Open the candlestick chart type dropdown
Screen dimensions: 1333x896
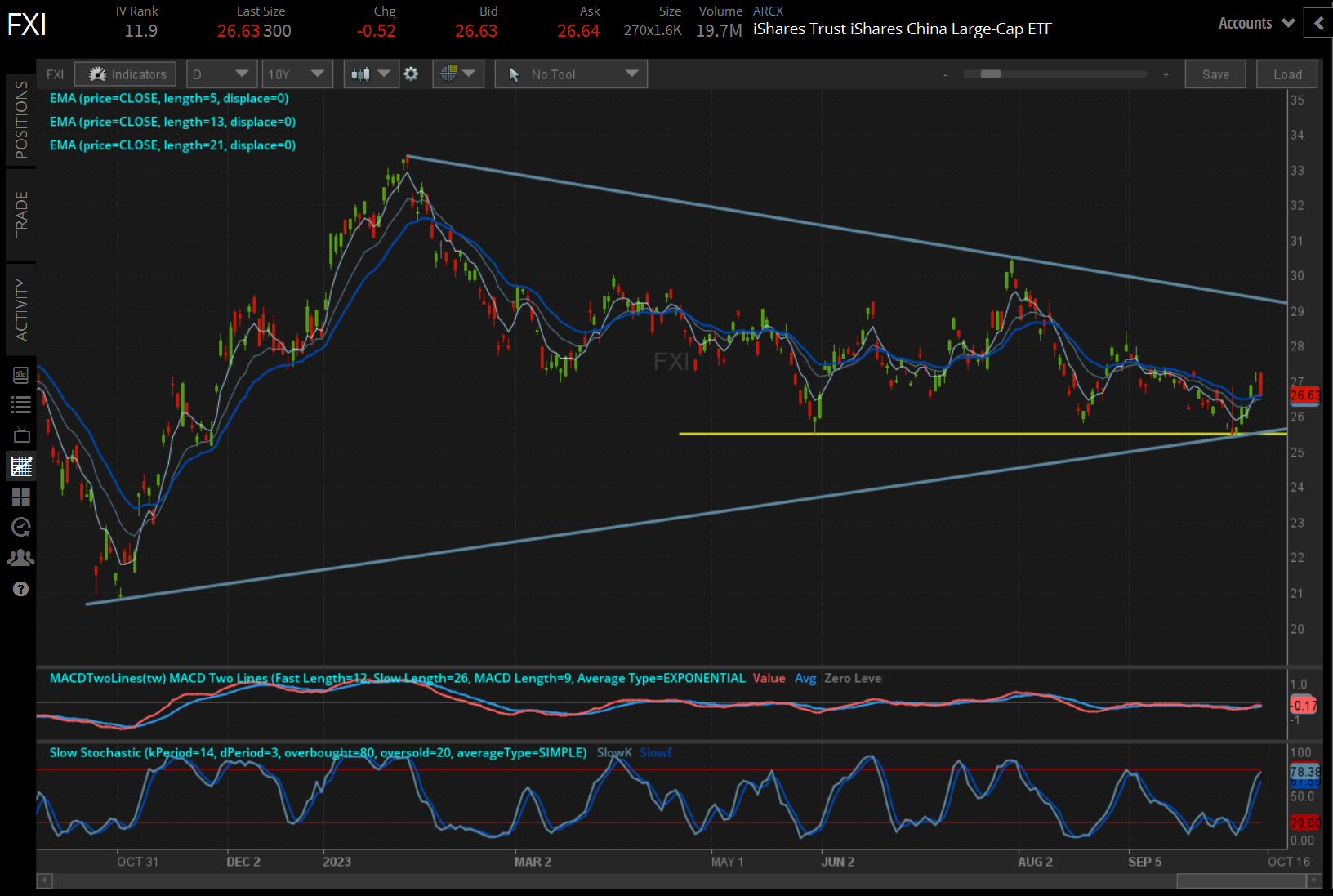pyautogui.click(x=370, y=74)
